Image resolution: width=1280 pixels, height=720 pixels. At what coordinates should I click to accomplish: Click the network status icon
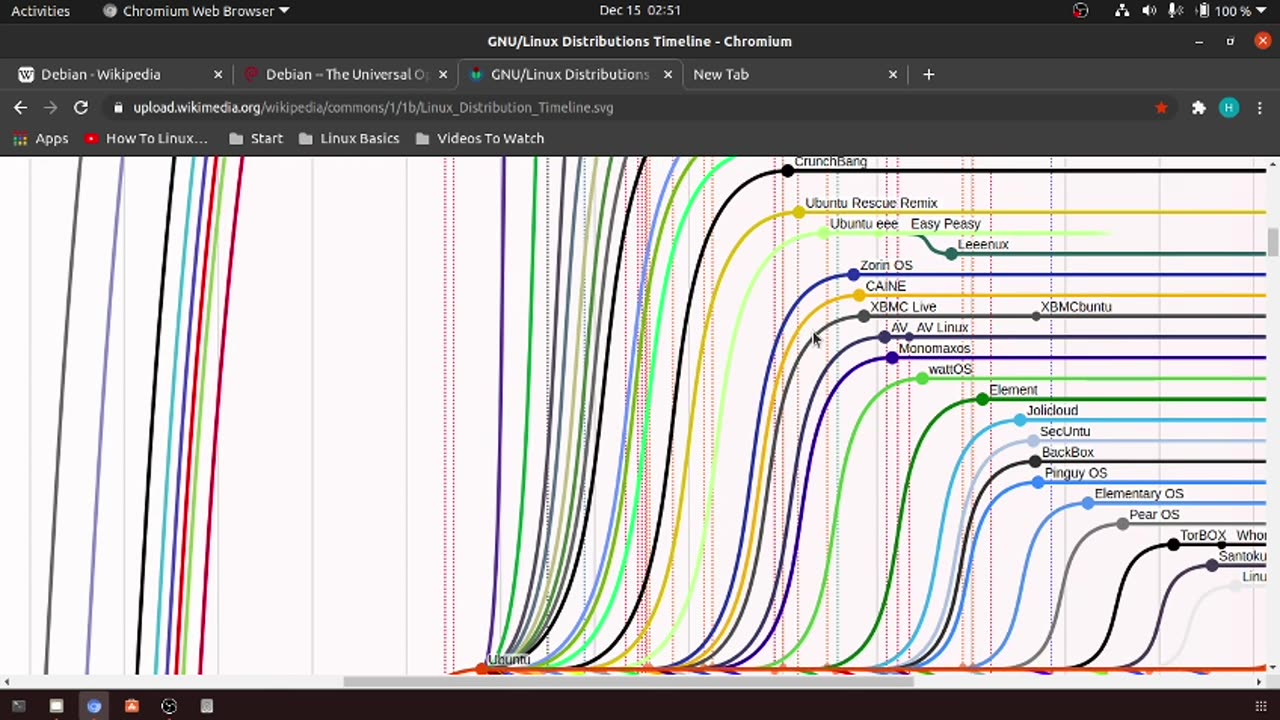point(1122,11)
